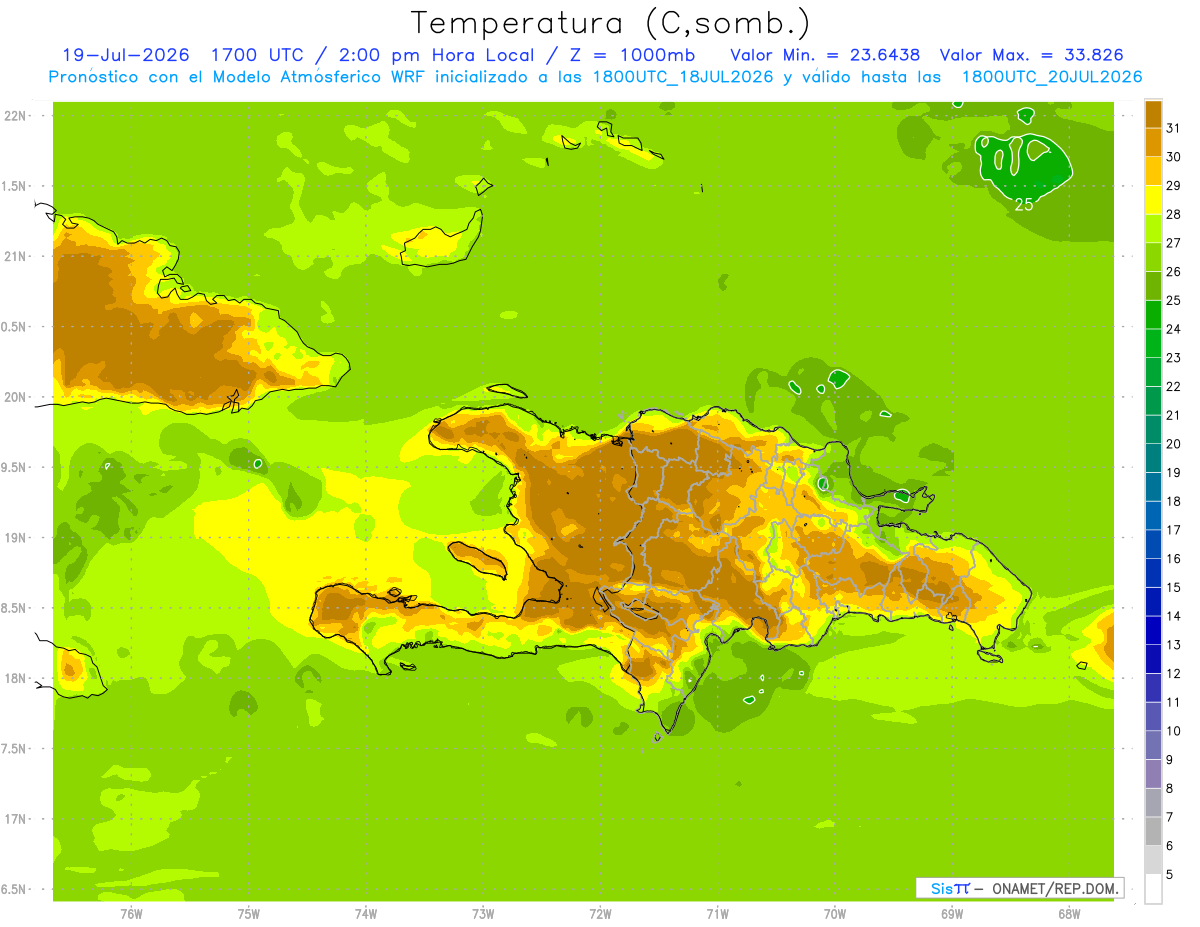Click the legend value "28"

coord(1173,214)
